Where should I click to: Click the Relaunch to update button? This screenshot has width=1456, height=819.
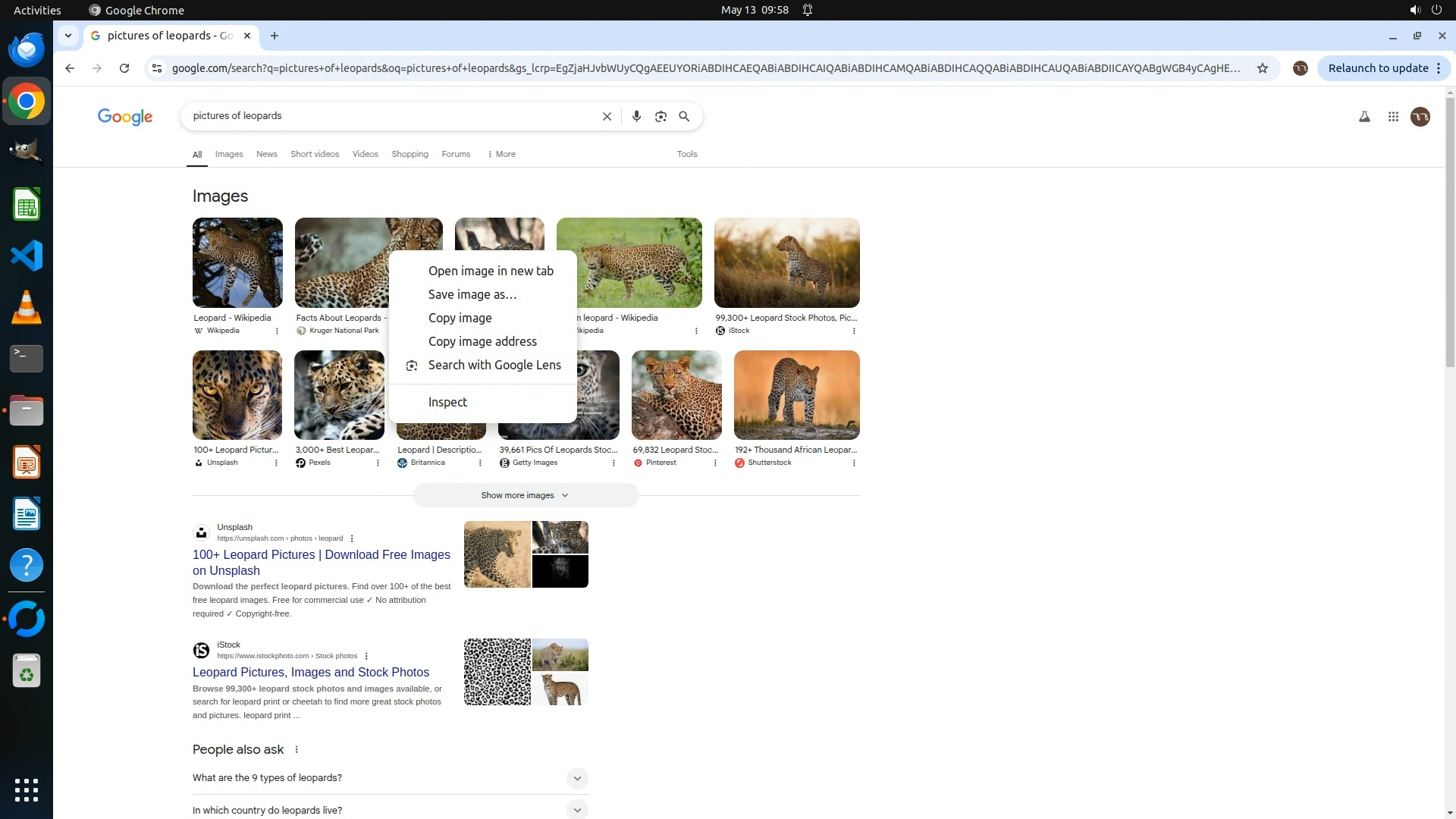coord(1378,68)
